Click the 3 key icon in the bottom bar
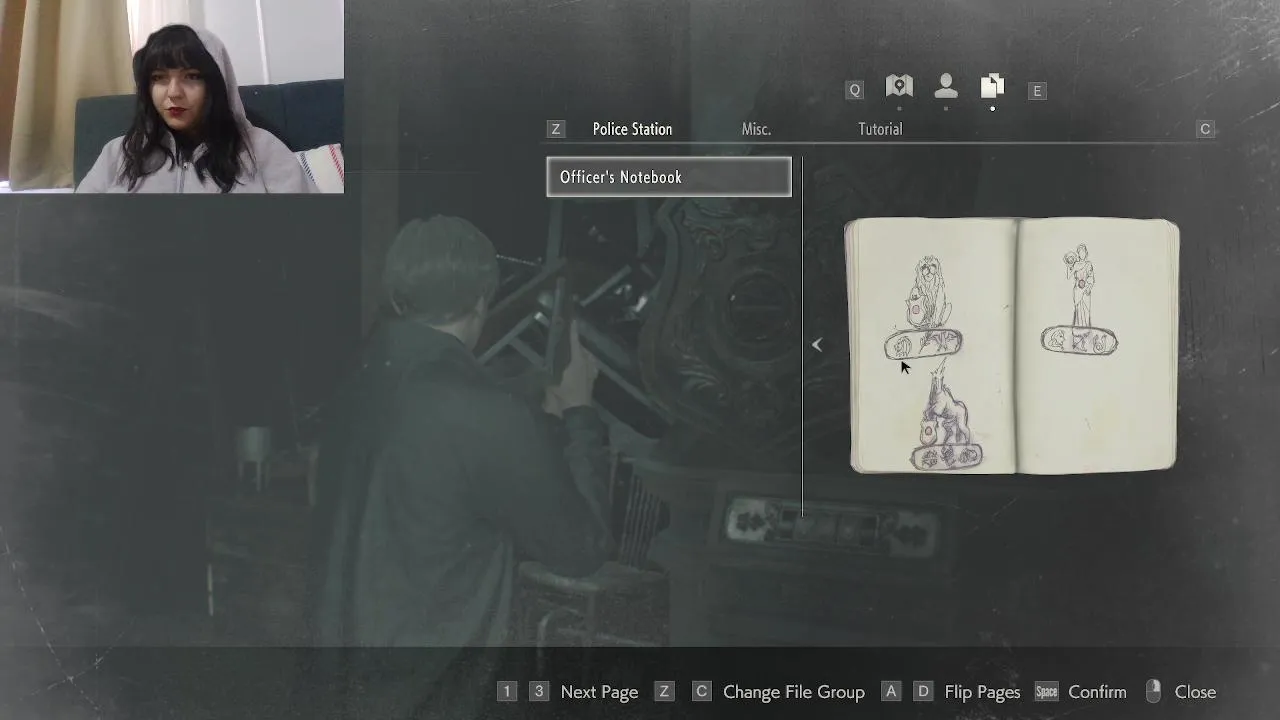Screen dimensions: 1280x720 point(539,692)
